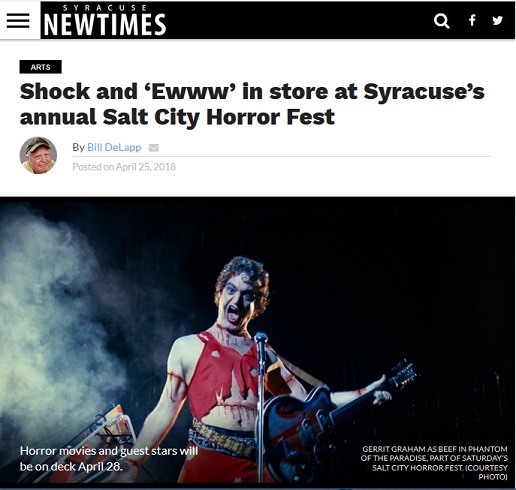Open the hamburger navigation menu
The height and width of the screenshot is (490, 516).
[18, 21]
